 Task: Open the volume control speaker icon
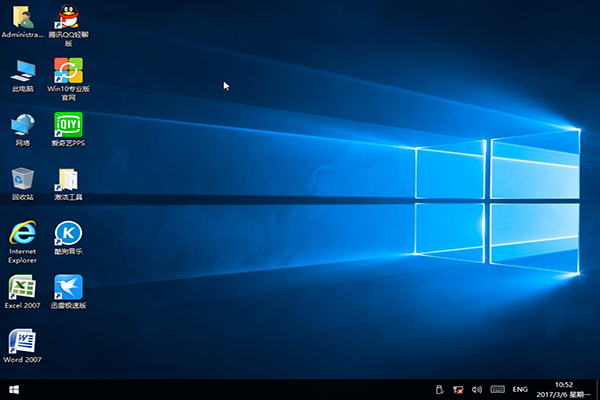point(475,389)
